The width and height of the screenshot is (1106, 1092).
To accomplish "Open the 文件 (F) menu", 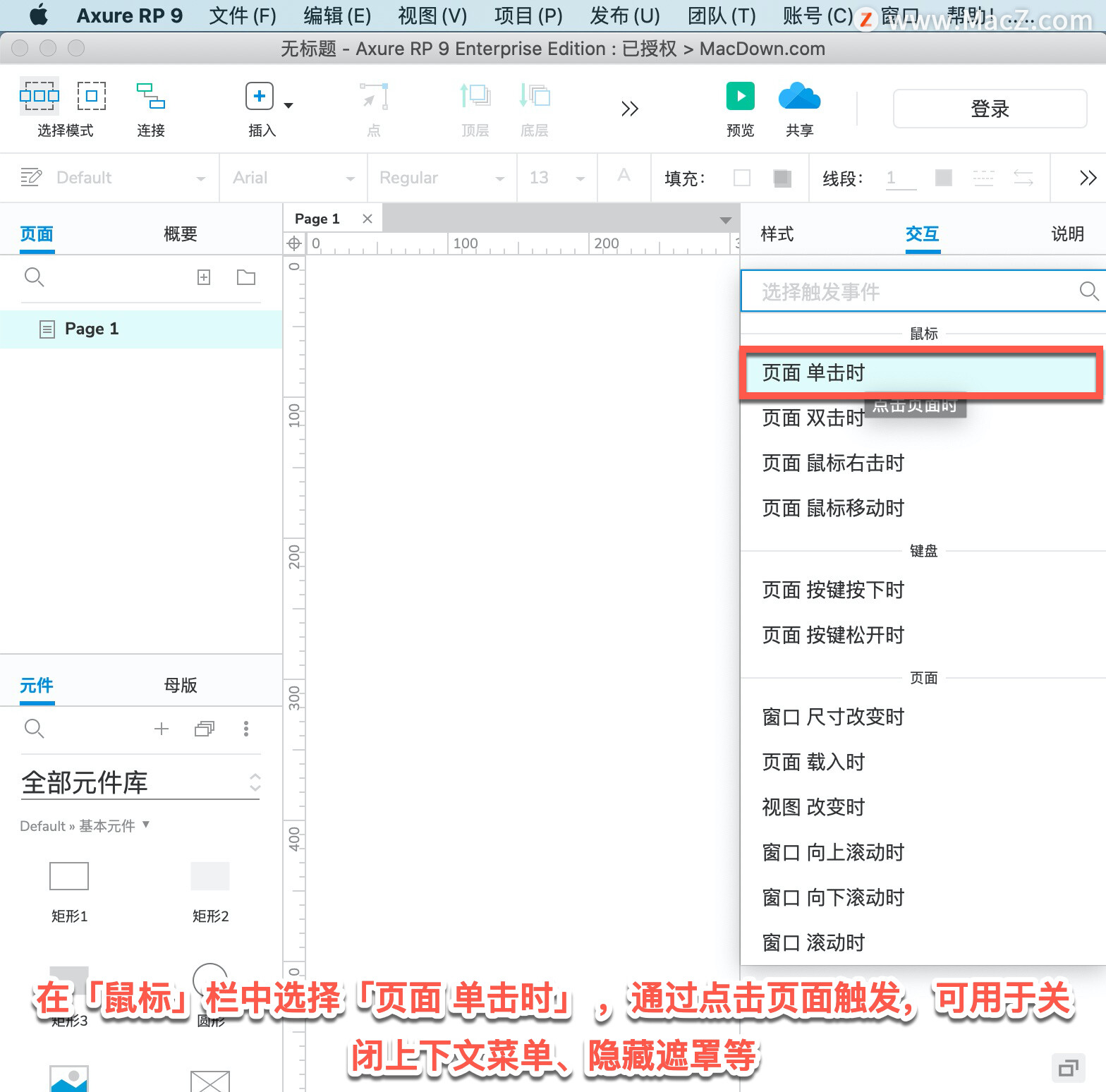I will click(x=243, y=16).
